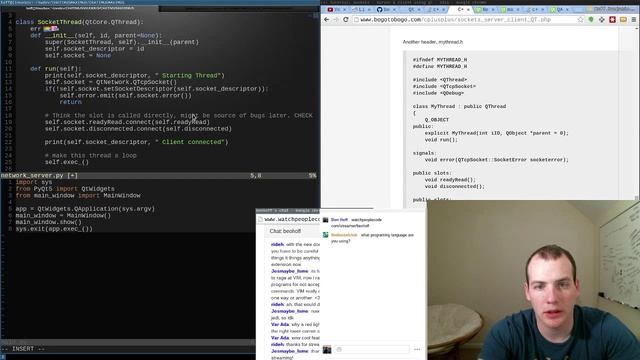Click the red extension icon in Chrome toolbar
The image size is (640, 360).
point(612,20)
